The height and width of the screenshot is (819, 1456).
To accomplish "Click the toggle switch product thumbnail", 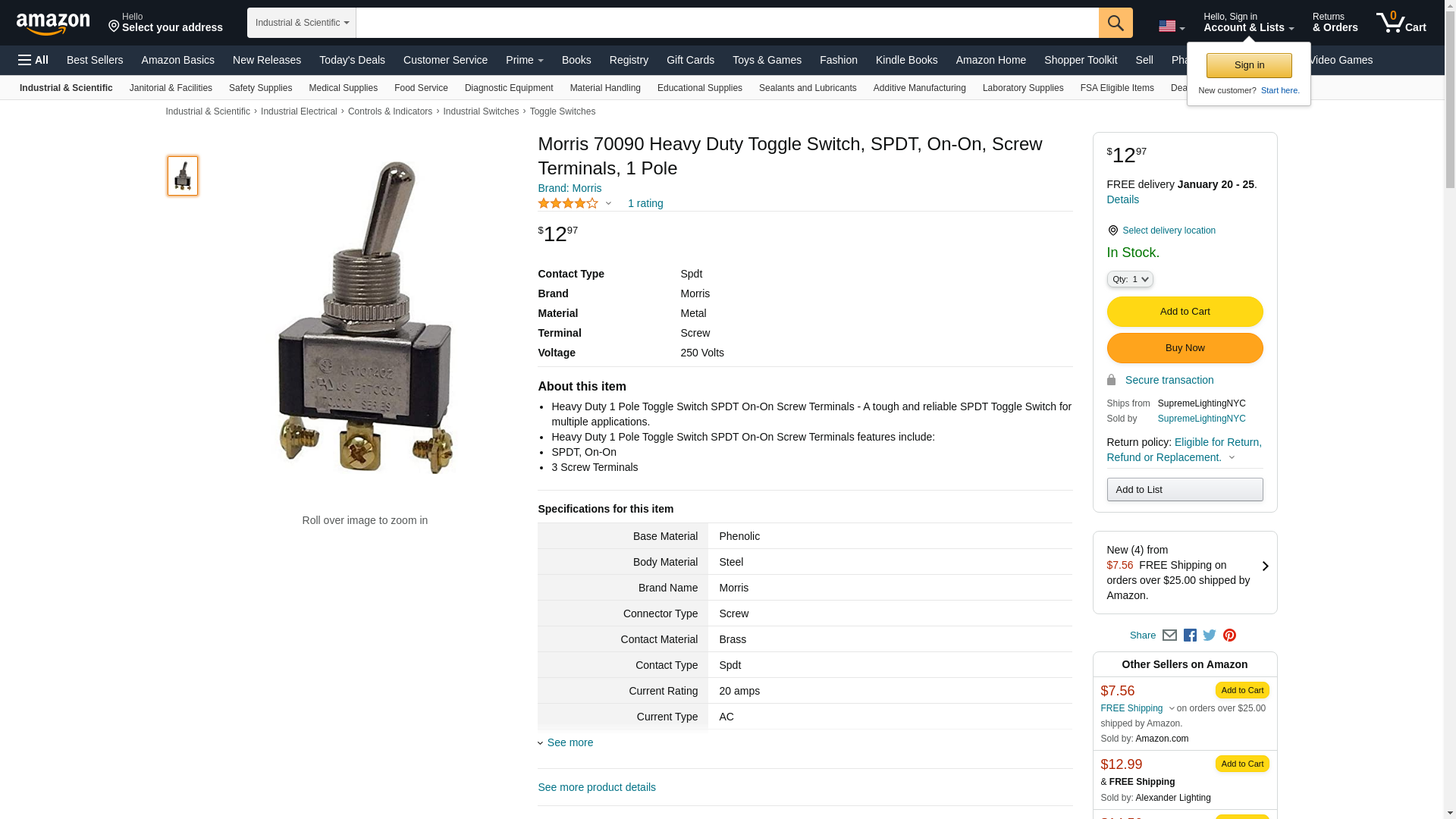I will [183, 176].
